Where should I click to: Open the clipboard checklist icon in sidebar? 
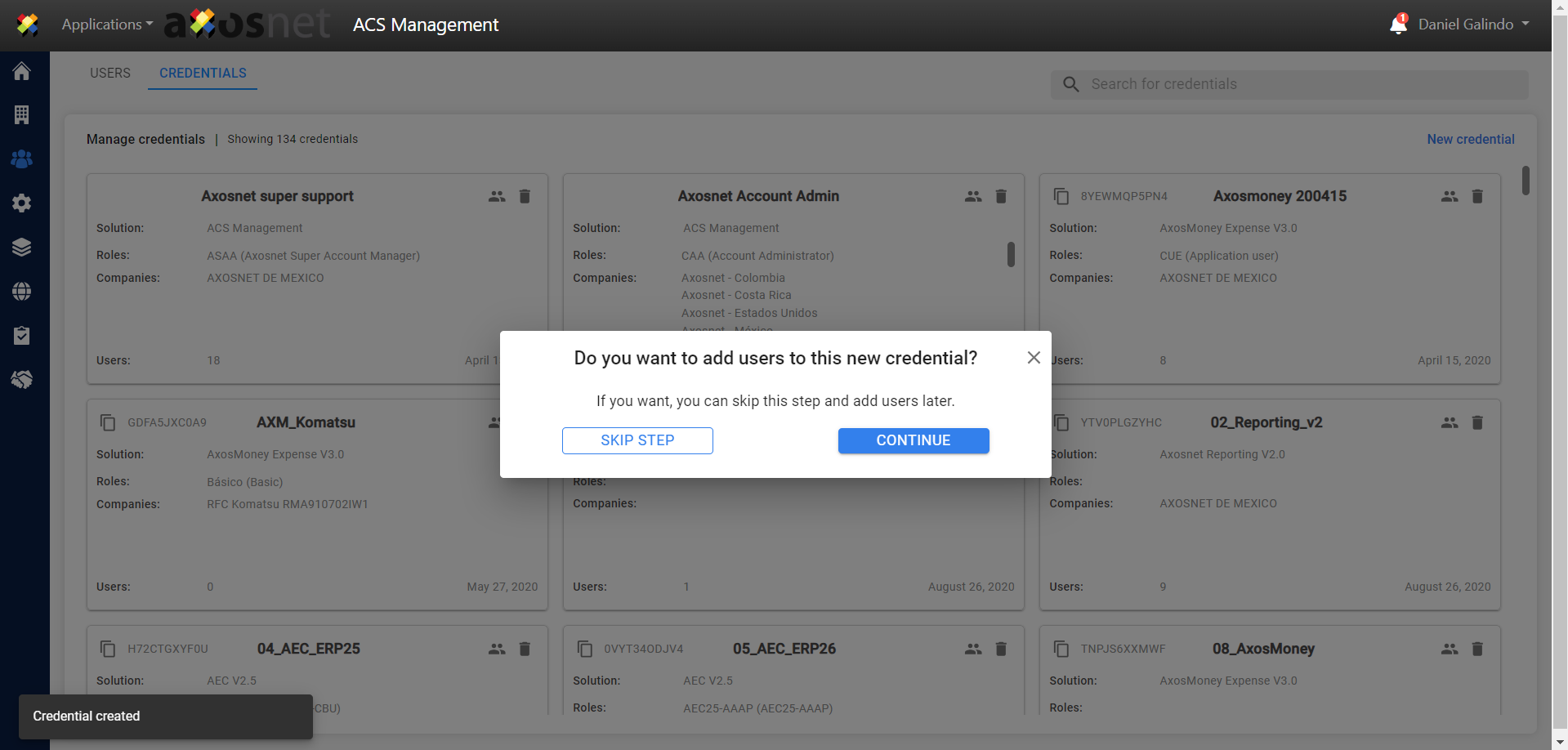click(22, 335)
